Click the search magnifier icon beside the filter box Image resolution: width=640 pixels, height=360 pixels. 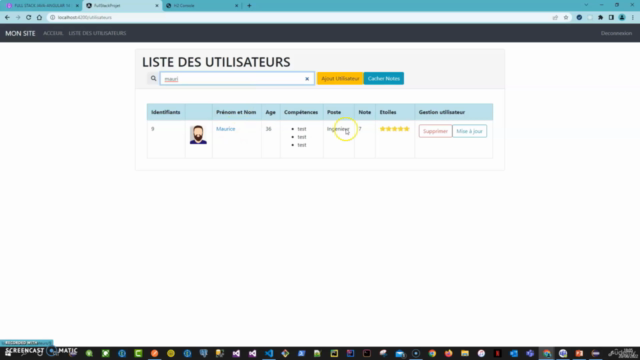(153, 78)
